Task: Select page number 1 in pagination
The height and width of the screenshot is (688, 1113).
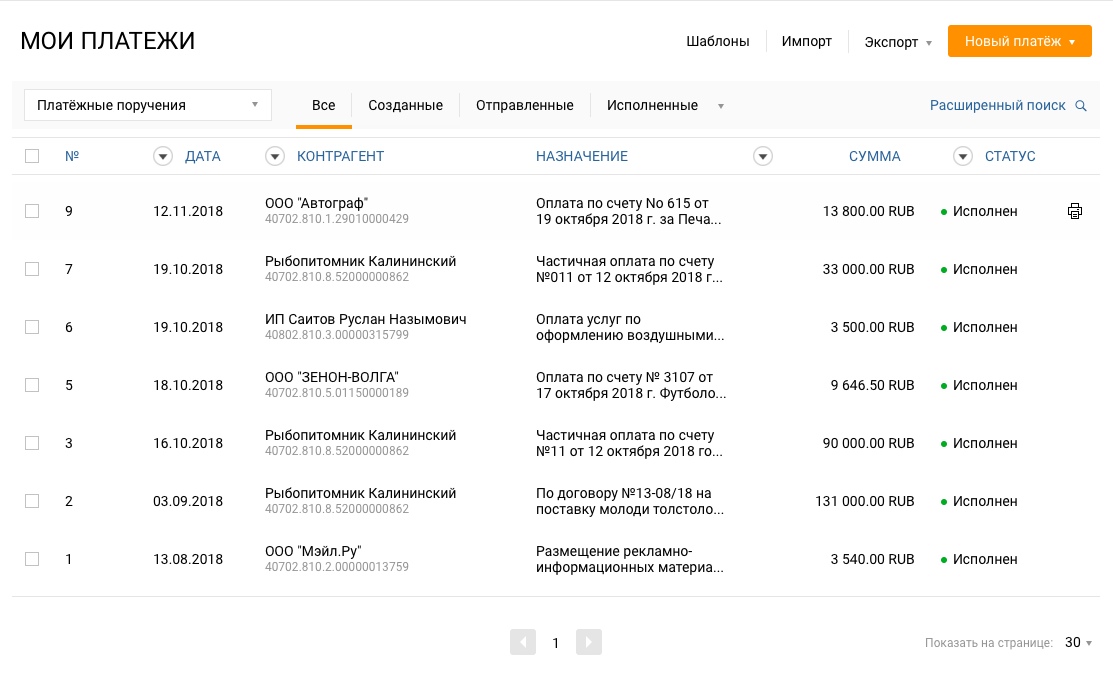Action: pyautogui.click(x=556, y=643)
